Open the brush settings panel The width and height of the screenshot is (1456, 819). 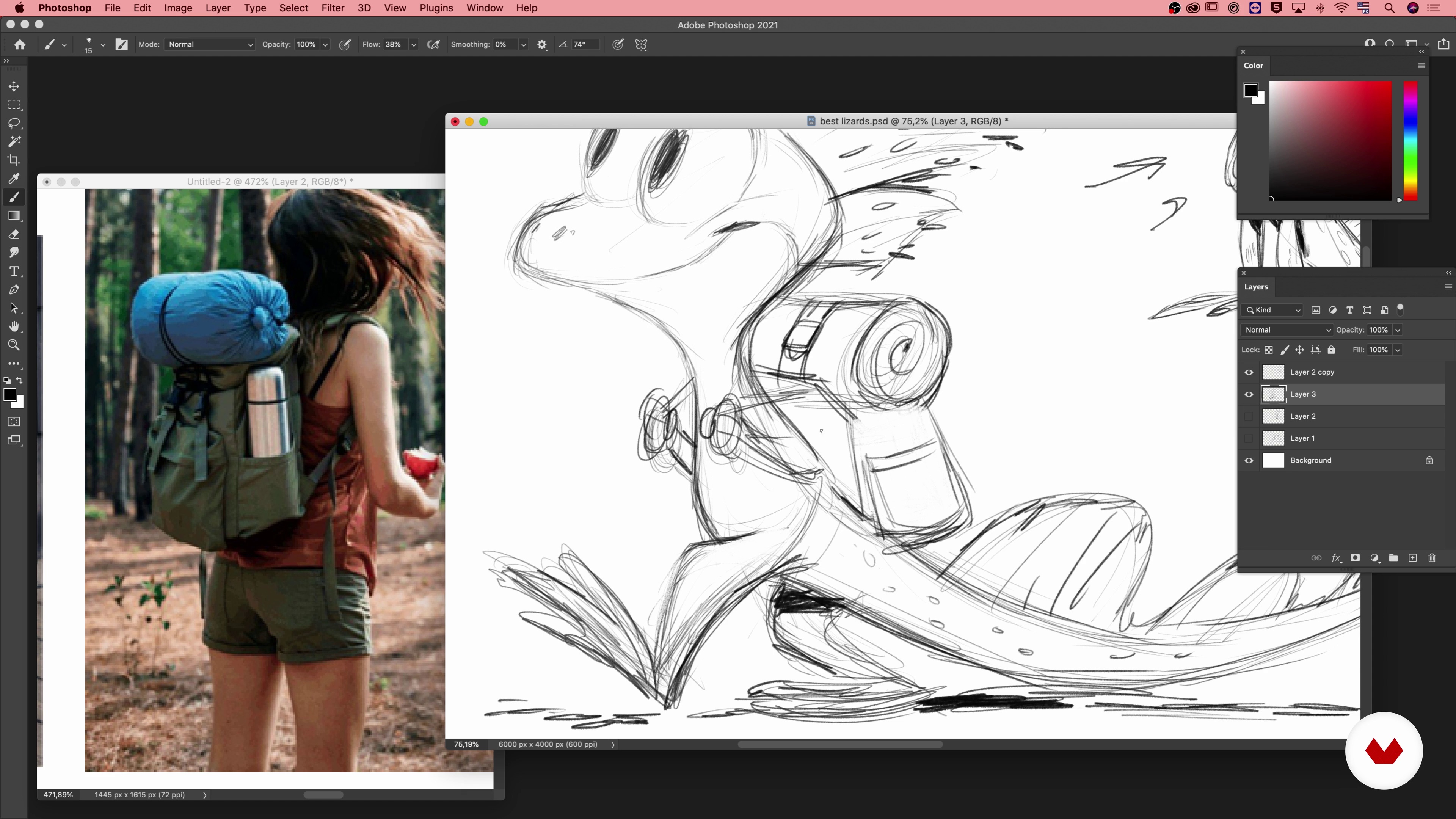[121, 44]
